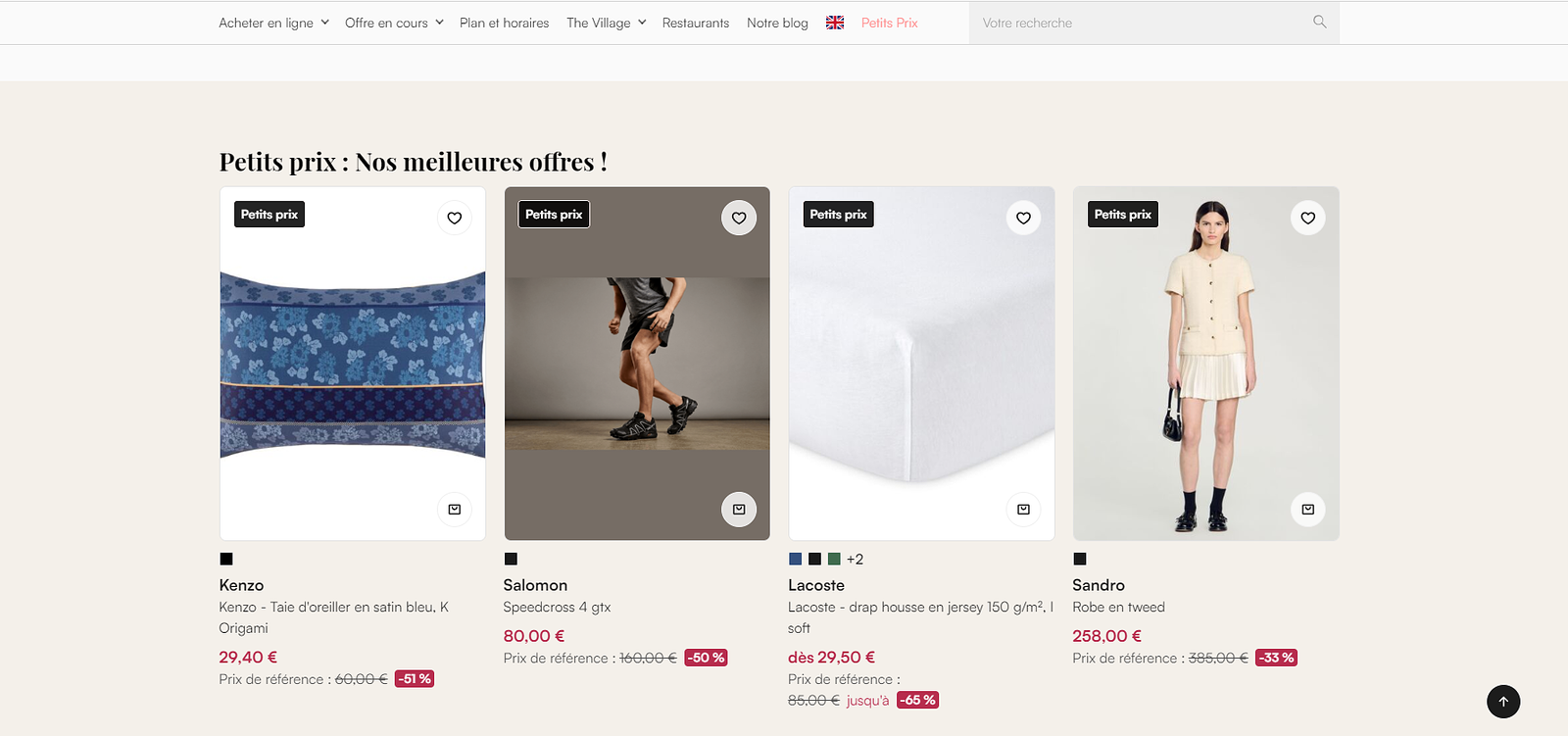Open the Petits Prix link in the navigation
1568x736 pixels.
tap(890, 23)
